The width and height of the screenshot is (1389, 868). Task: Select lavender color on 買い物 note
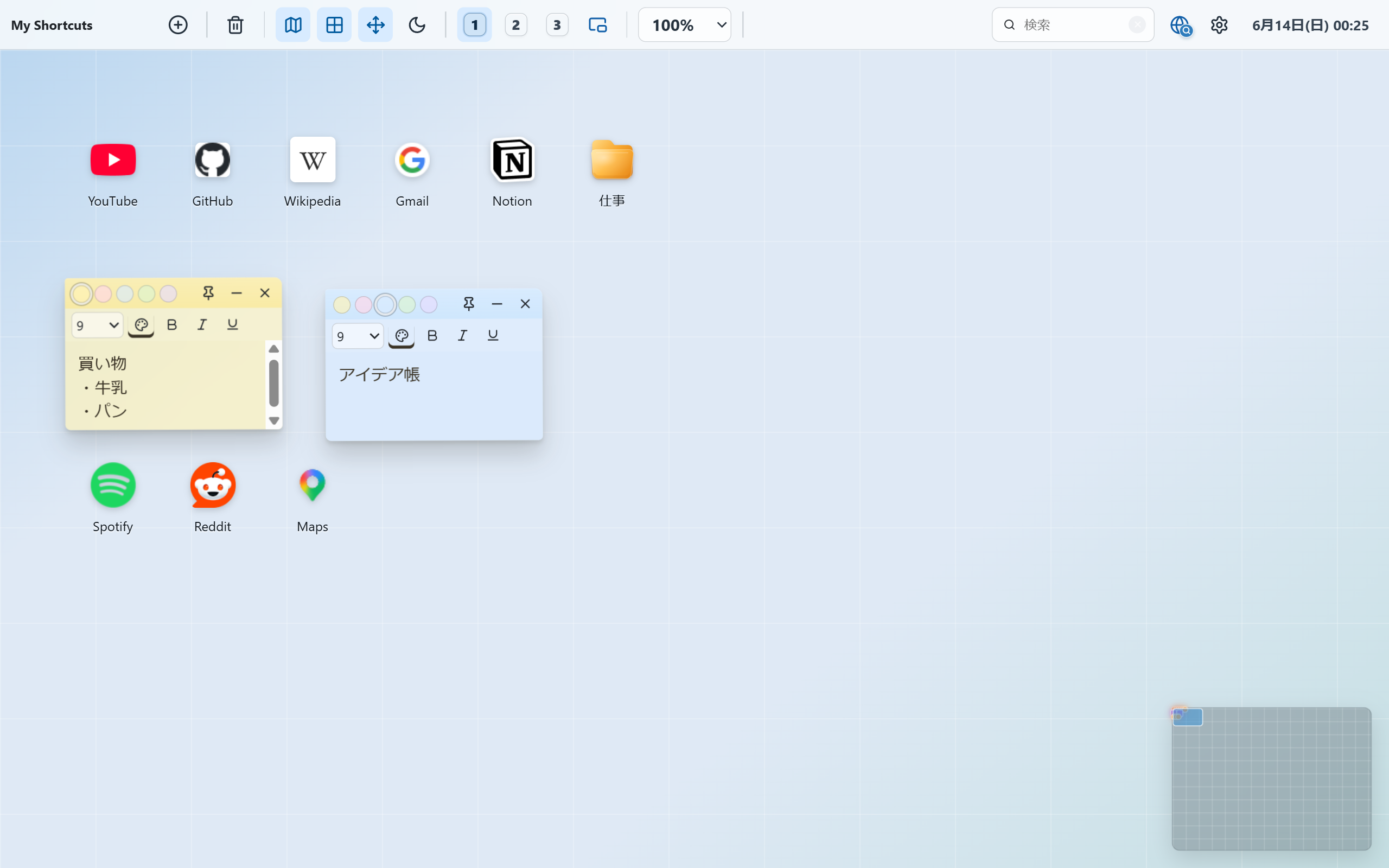168,294
